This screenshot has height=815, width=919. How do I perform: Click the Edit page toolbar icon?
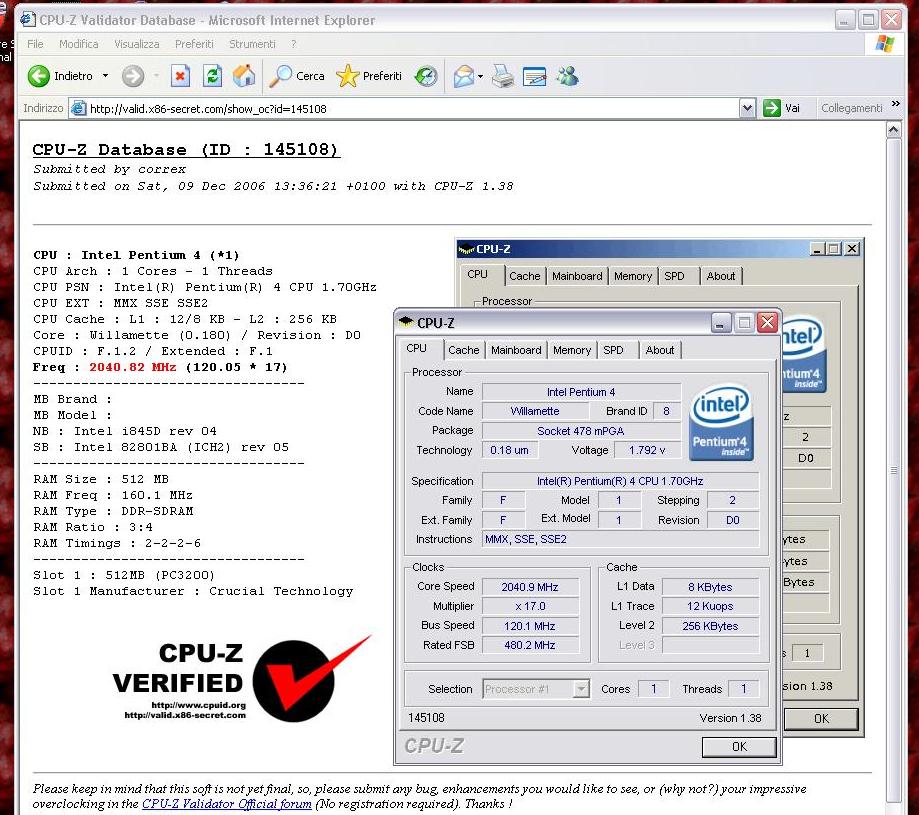pos(535,76)
